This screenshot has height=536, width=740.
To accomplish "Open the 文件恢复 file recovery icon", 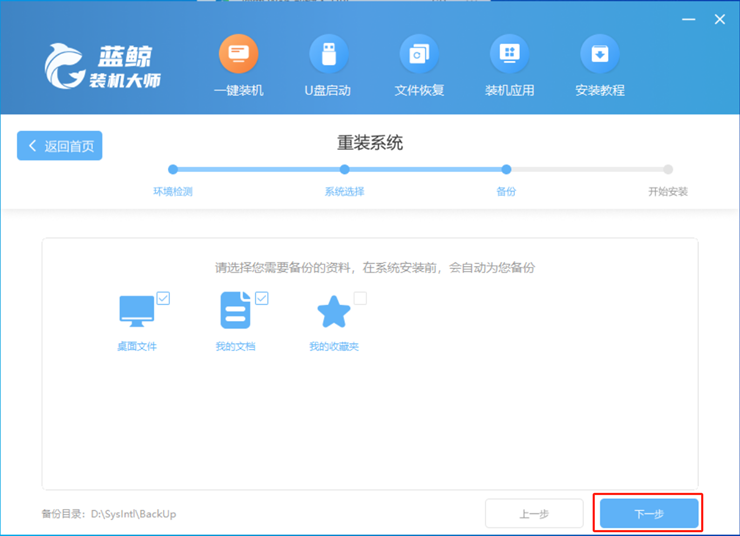I will coord(419,54).
